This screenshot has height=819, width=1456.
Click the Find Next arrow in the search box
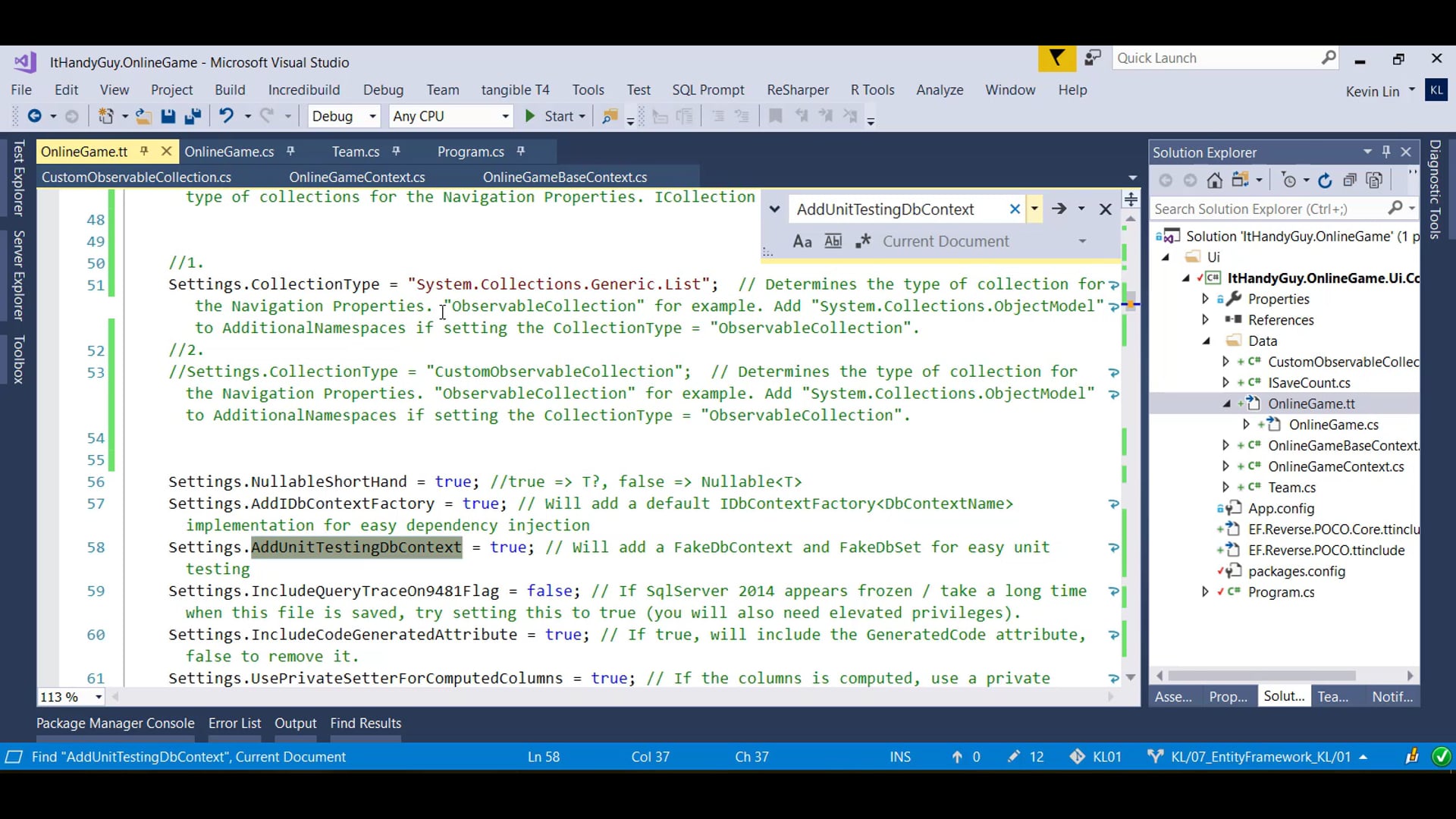[1059, 209]
